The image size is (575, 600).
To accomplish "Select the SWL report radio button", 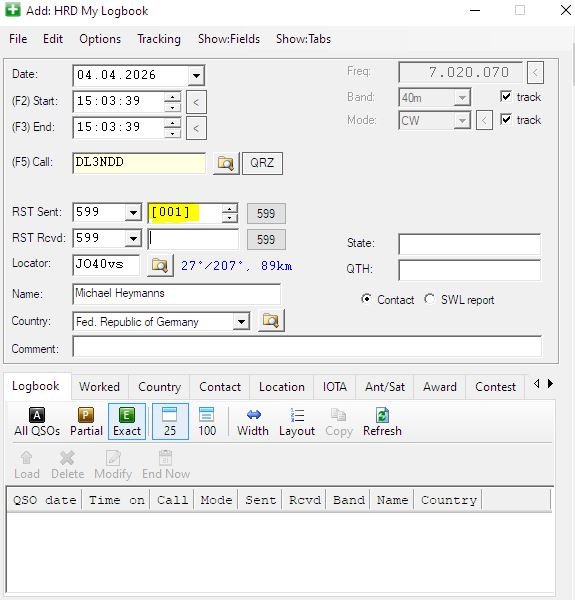I will point(429,299).
